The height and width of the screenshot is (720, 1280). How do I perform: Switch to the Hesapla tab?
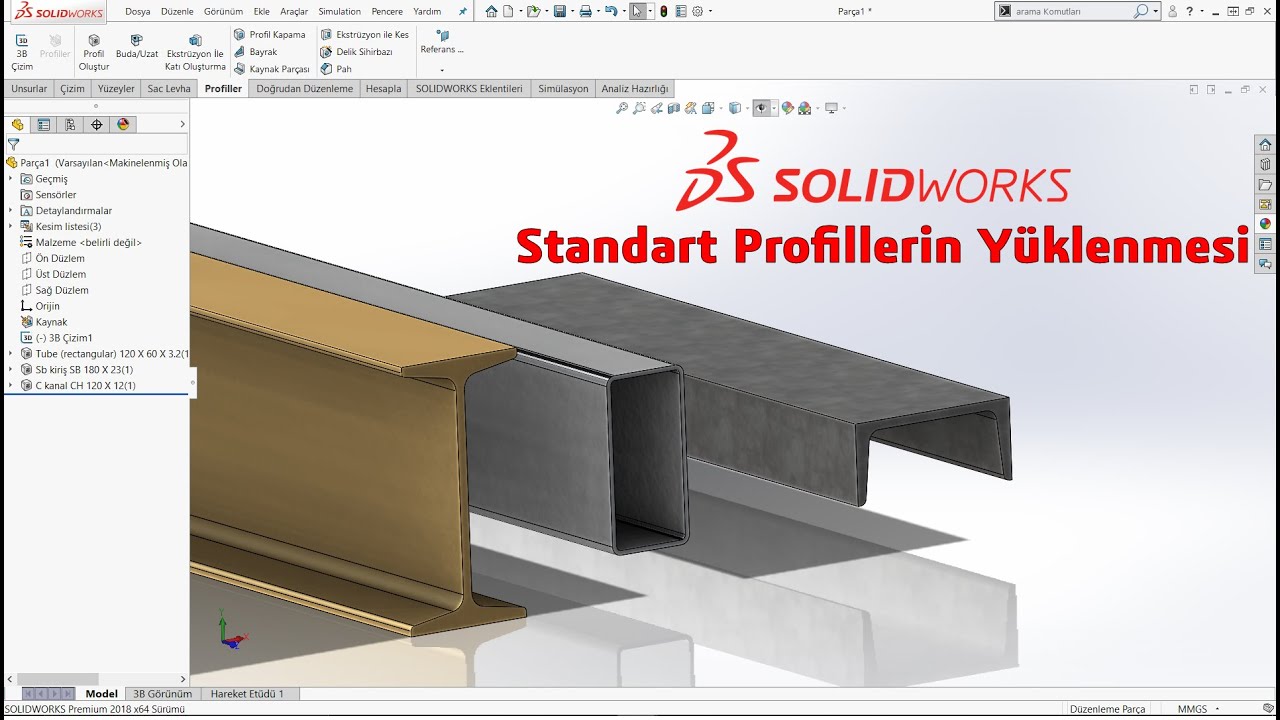pyautogui.click(x=383, y=89)
